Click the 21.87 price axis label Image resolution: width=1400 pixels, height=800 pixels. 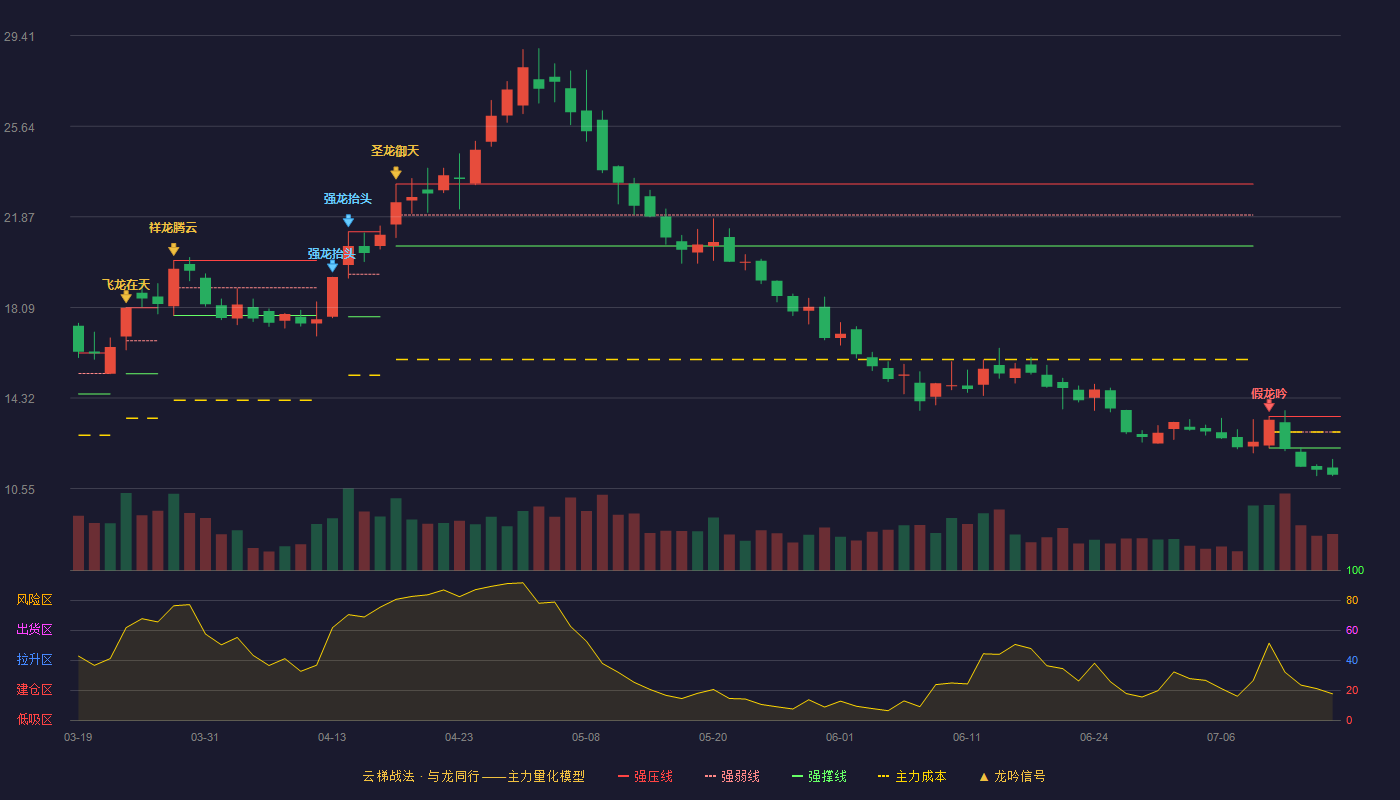[19, 218]
